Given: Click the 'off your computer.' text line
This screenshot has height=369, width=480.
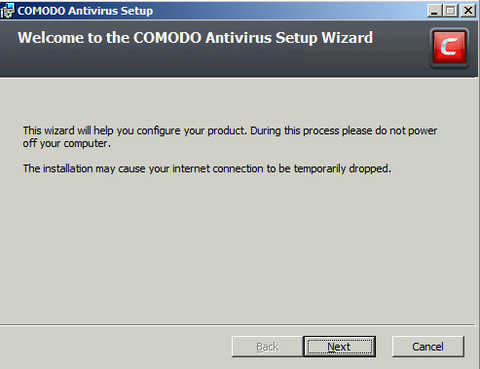Looking at the screenshot, I should (x=67, y=143).
